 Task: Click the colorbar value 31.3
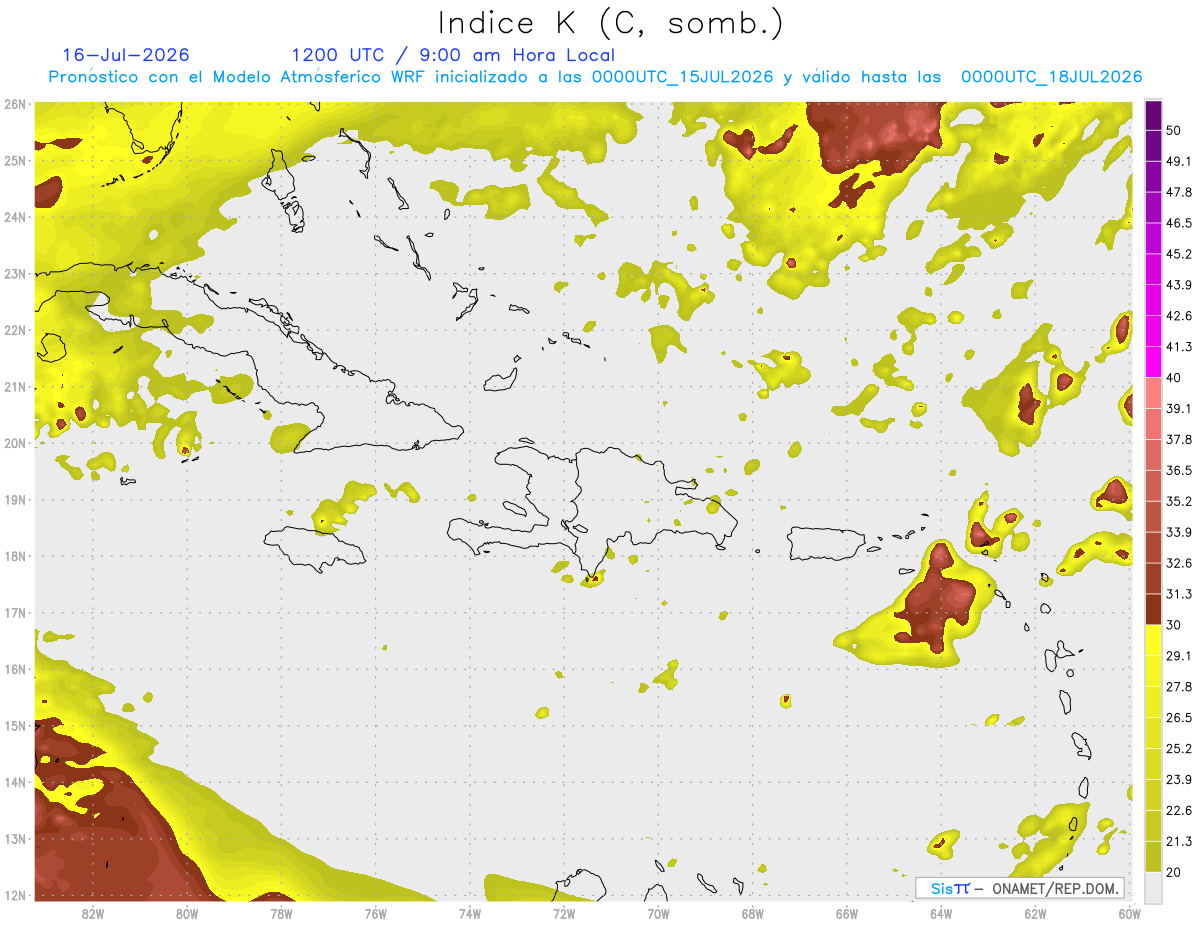tap(1179, 594)
